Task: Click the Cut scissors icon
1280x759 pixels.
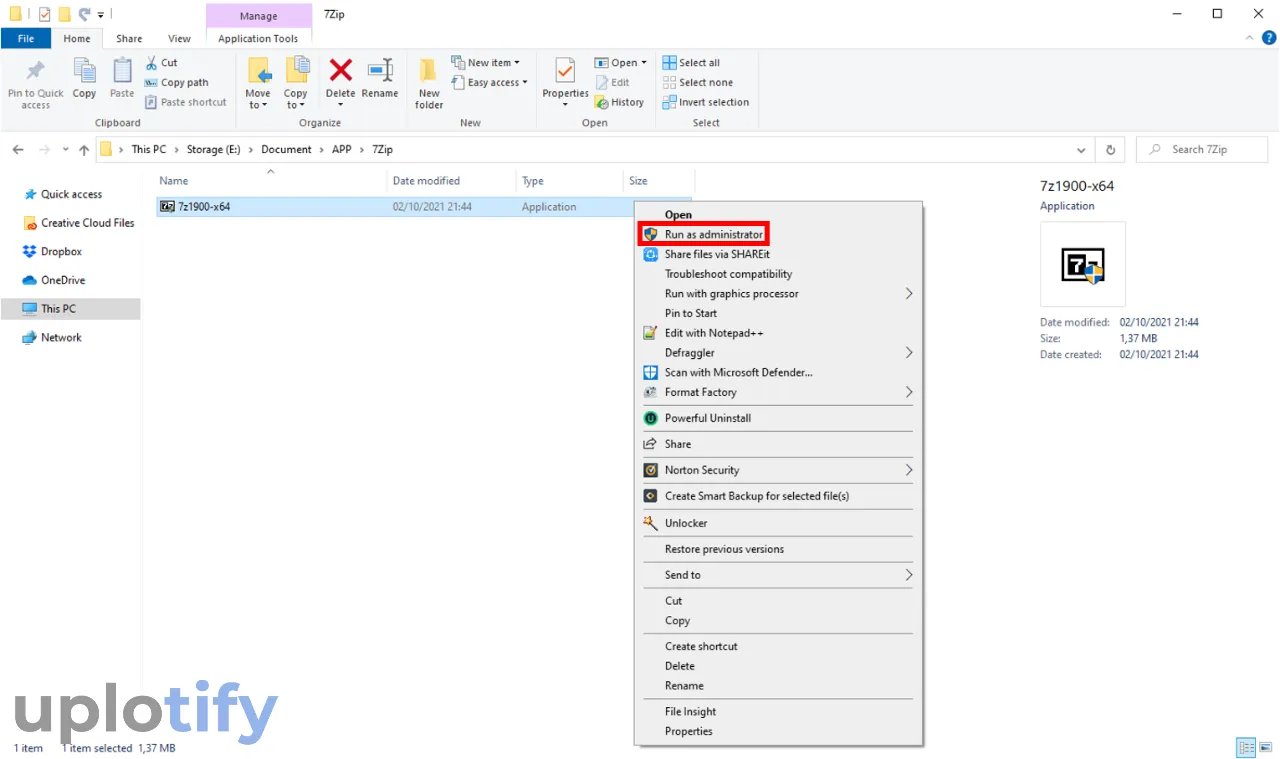Action: (x=152, y=62)
